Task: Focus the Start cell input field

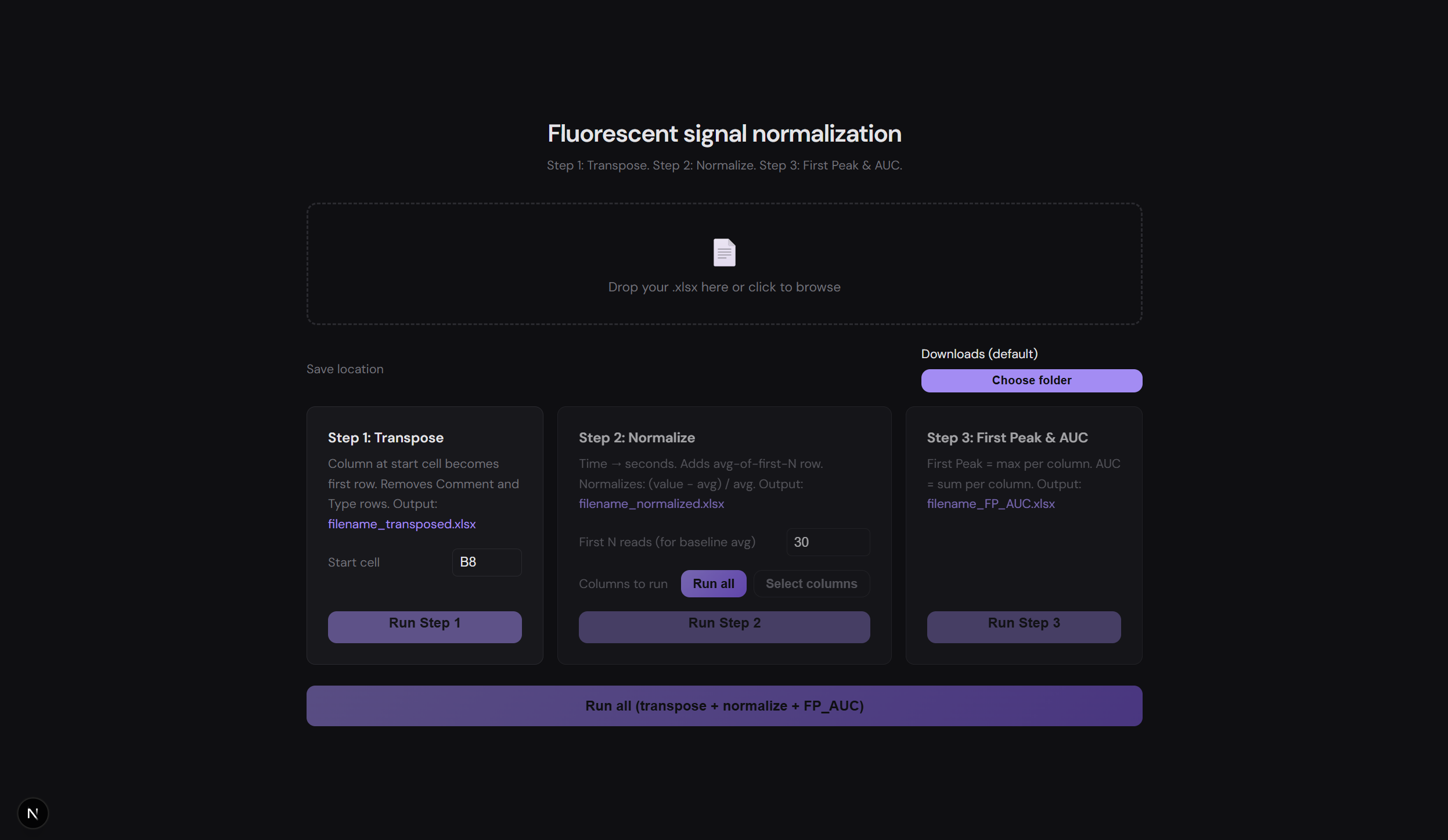Action: tap(487, 562)
